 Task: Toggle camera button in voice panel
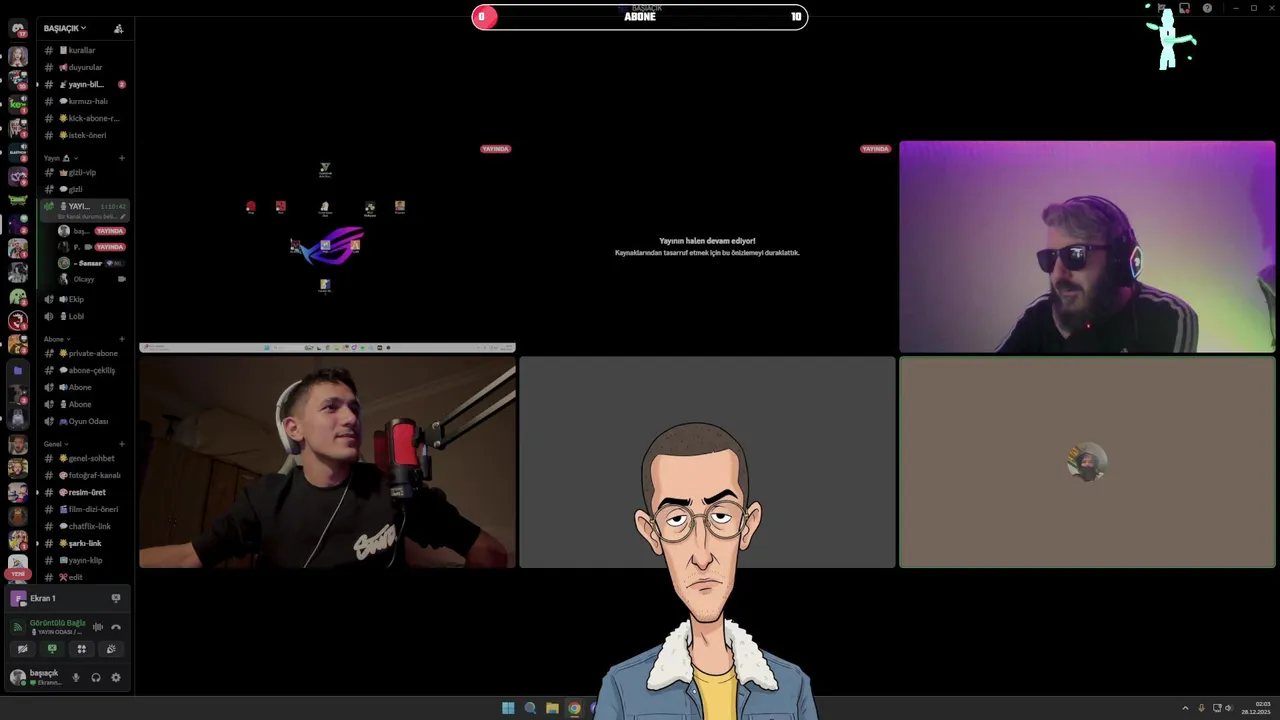(22, 649)
